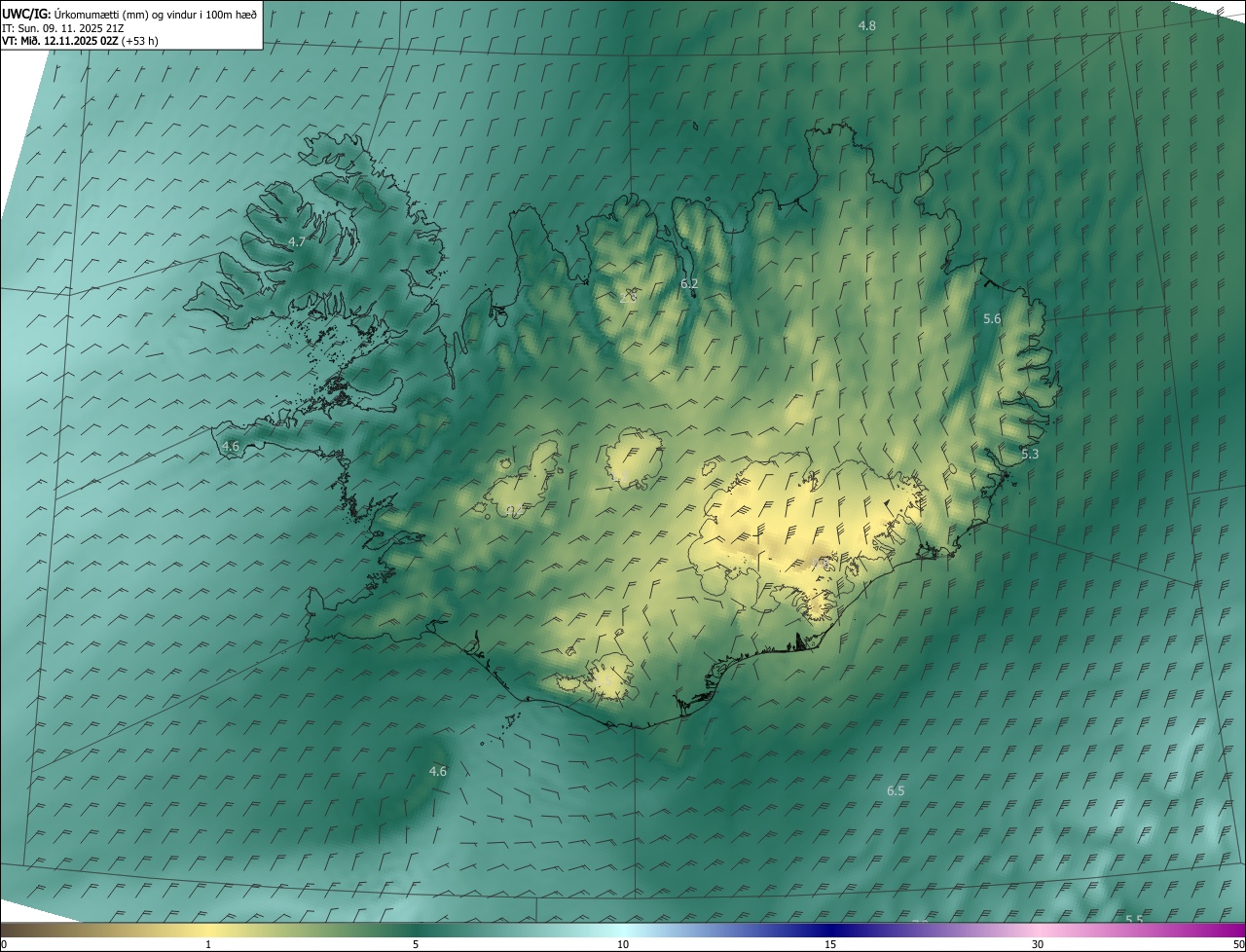Select the '50' tick label on the color scale
The width and height of the screenshot is (1246, 952).
[1238, 944]
